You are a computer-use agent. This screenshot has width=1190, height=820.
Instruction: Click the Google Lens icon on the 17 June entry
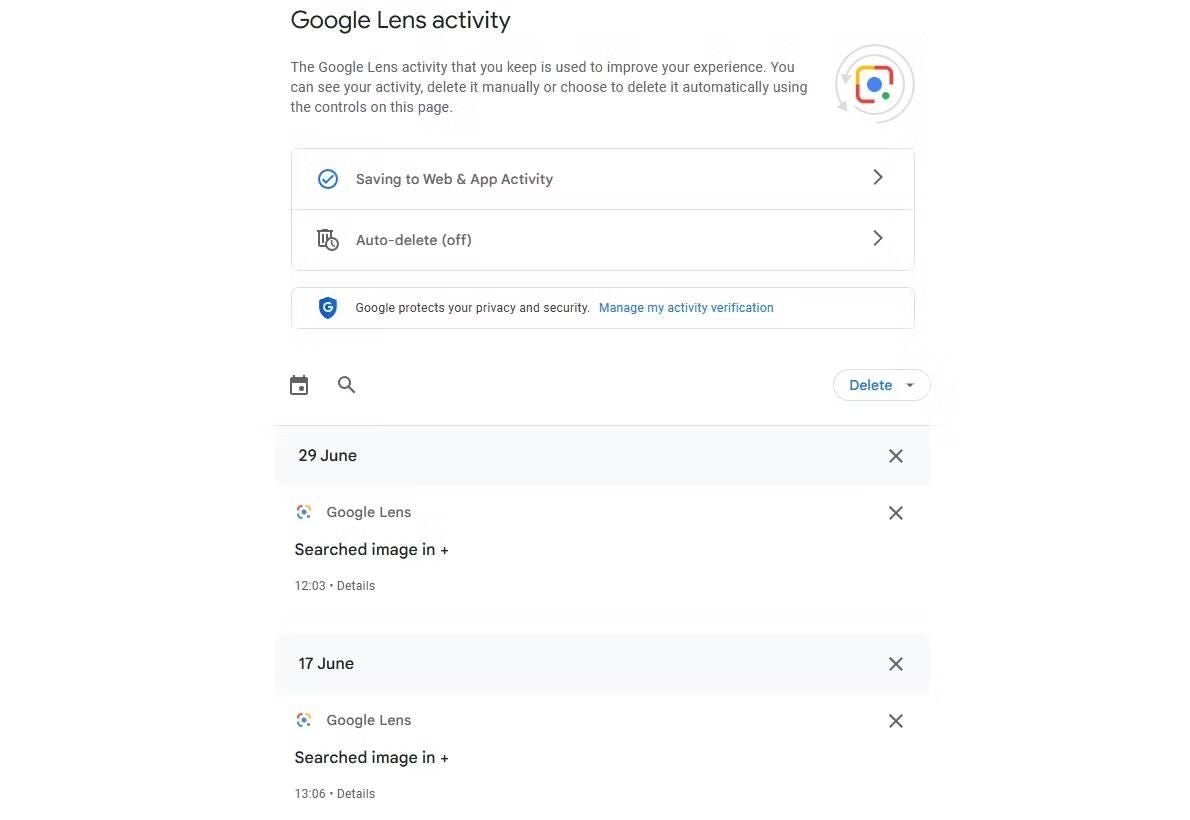coord(303,719)
